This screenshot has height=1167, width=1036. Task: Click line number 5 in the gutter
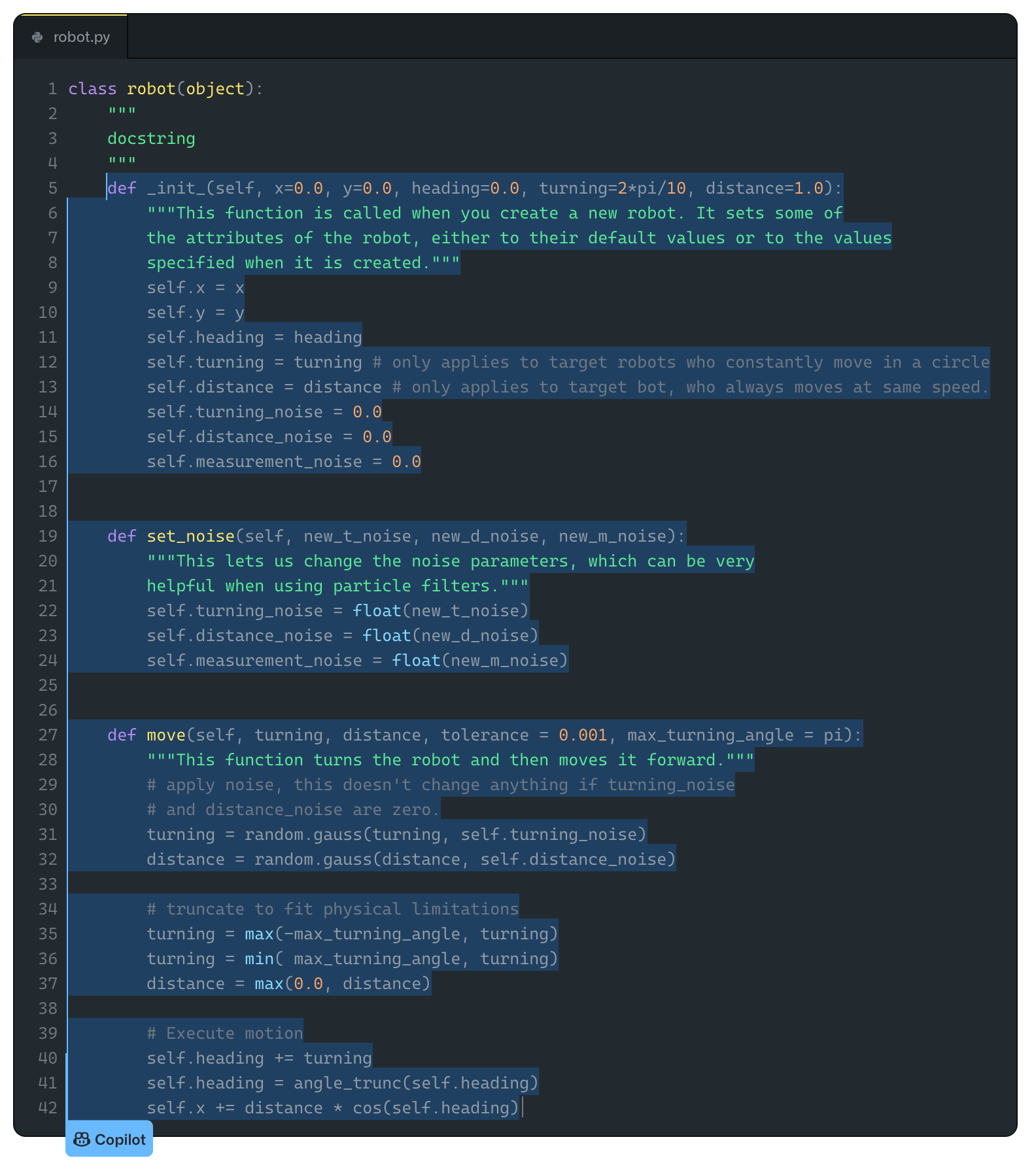pos(52,188)
